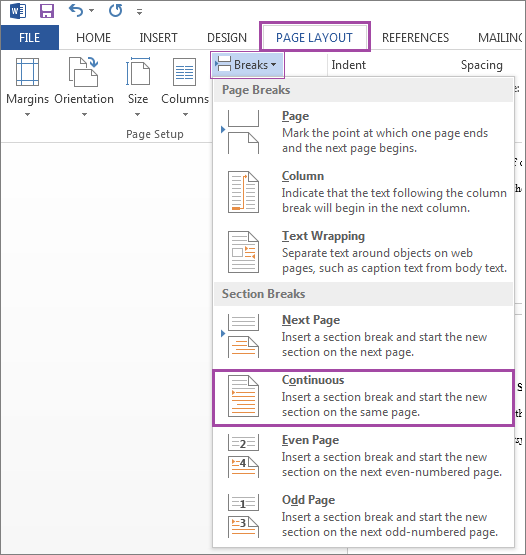Click the Odd Page section break icon

(x=243, y=516)
